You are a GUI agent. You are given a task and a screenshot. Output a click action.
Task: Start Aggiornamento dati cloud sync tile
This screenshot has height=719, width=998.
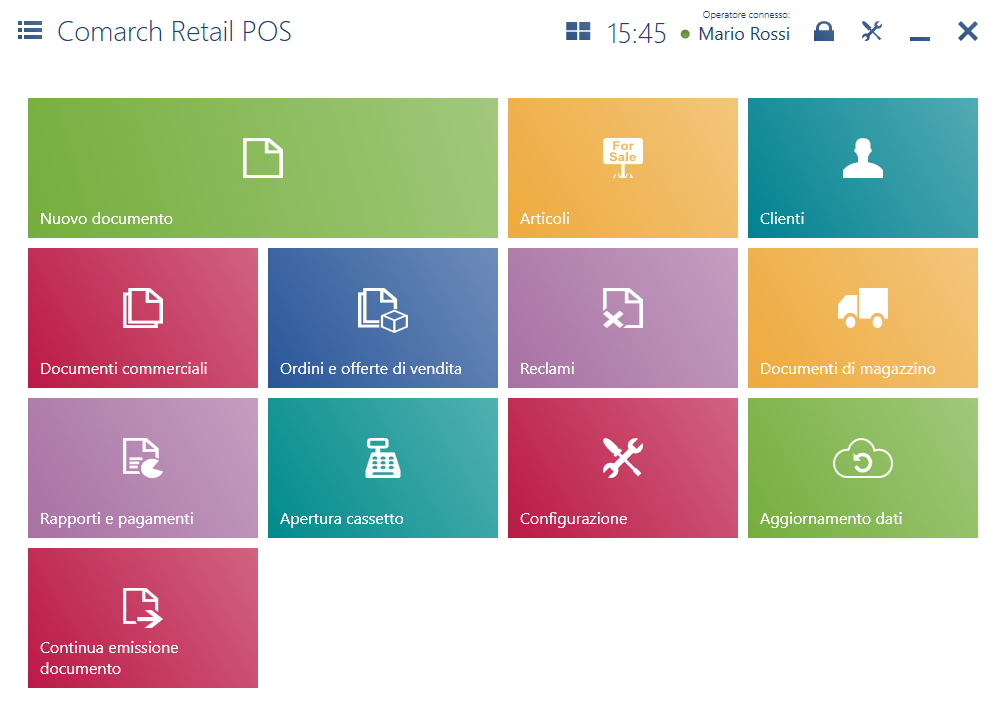(862, 468)
